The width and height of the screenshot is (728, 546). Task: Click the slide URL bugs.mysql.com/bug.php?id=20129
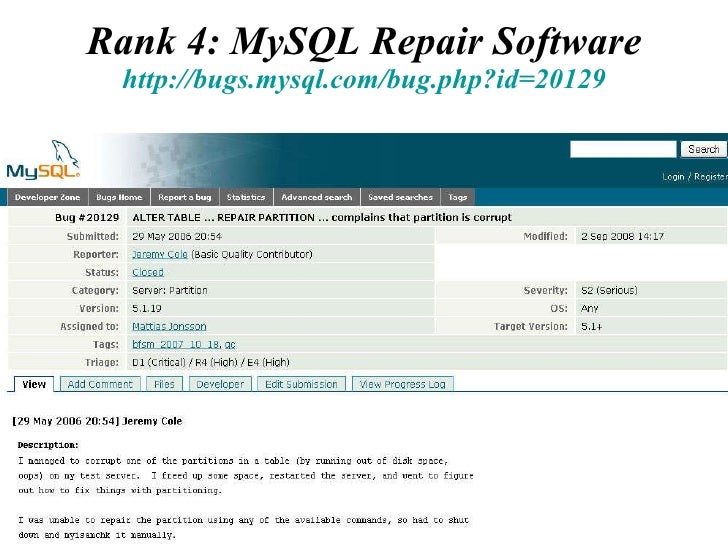click(x=364, y=79)
